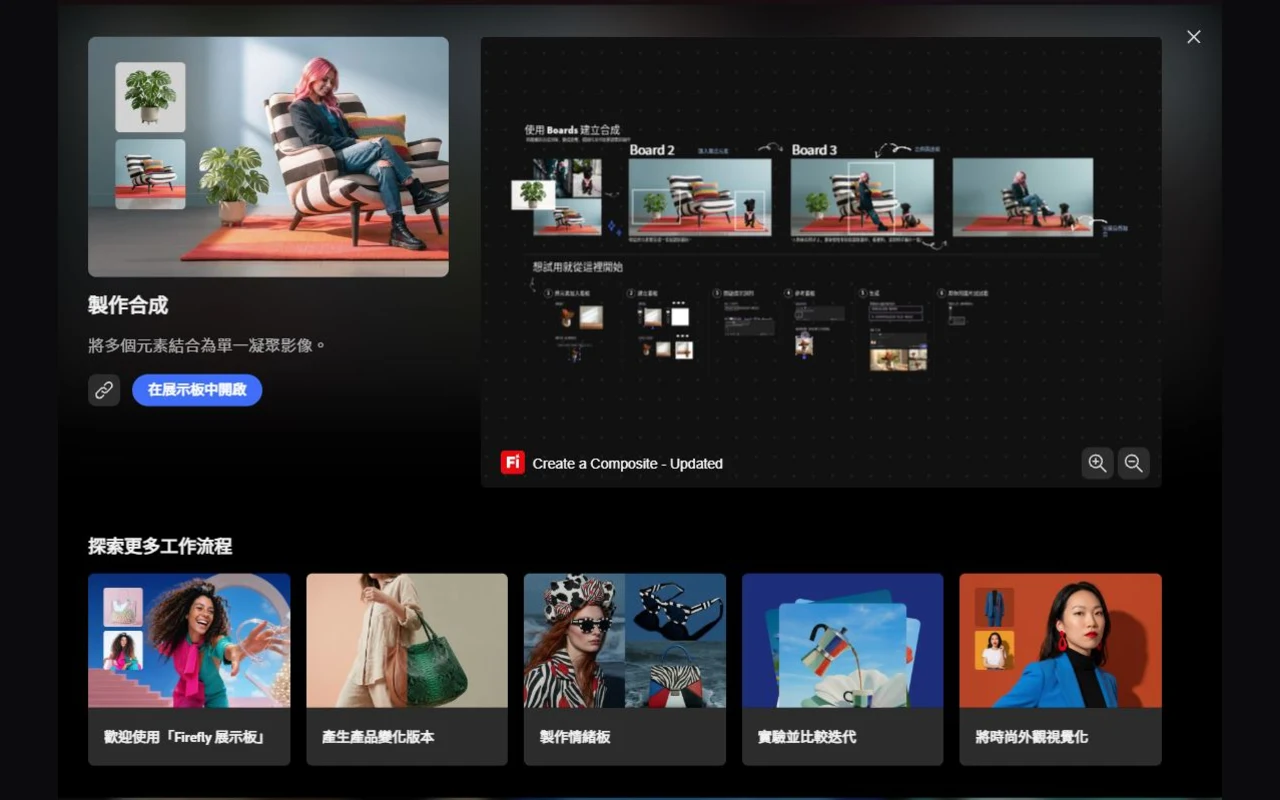This screenshot has height=800, width=1280.
Task: Close the workflow dialog with the X
Action: (1194, 37)
